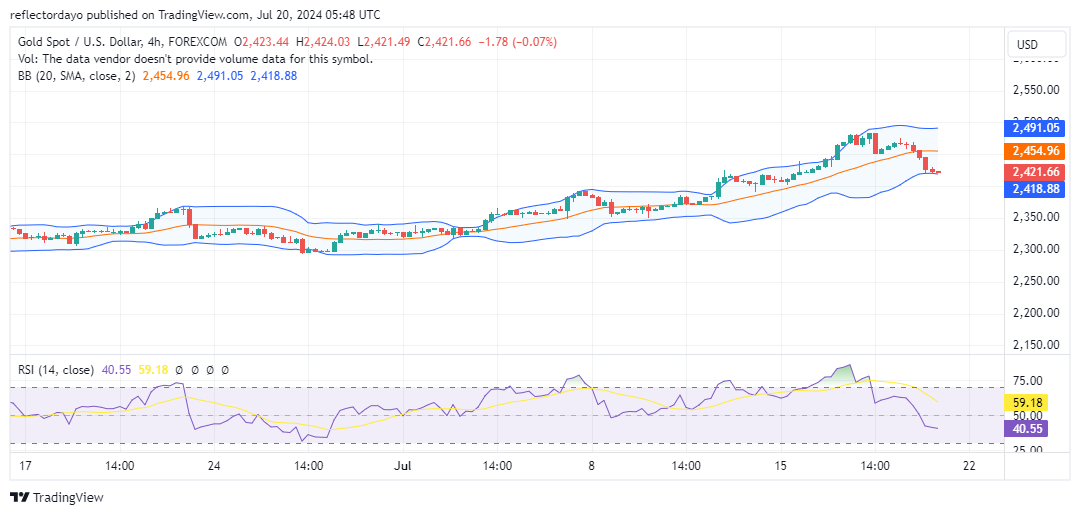Click the 2,200.00 price axis label
This screenshot has width=1080, height=515.
[1035, 313]
